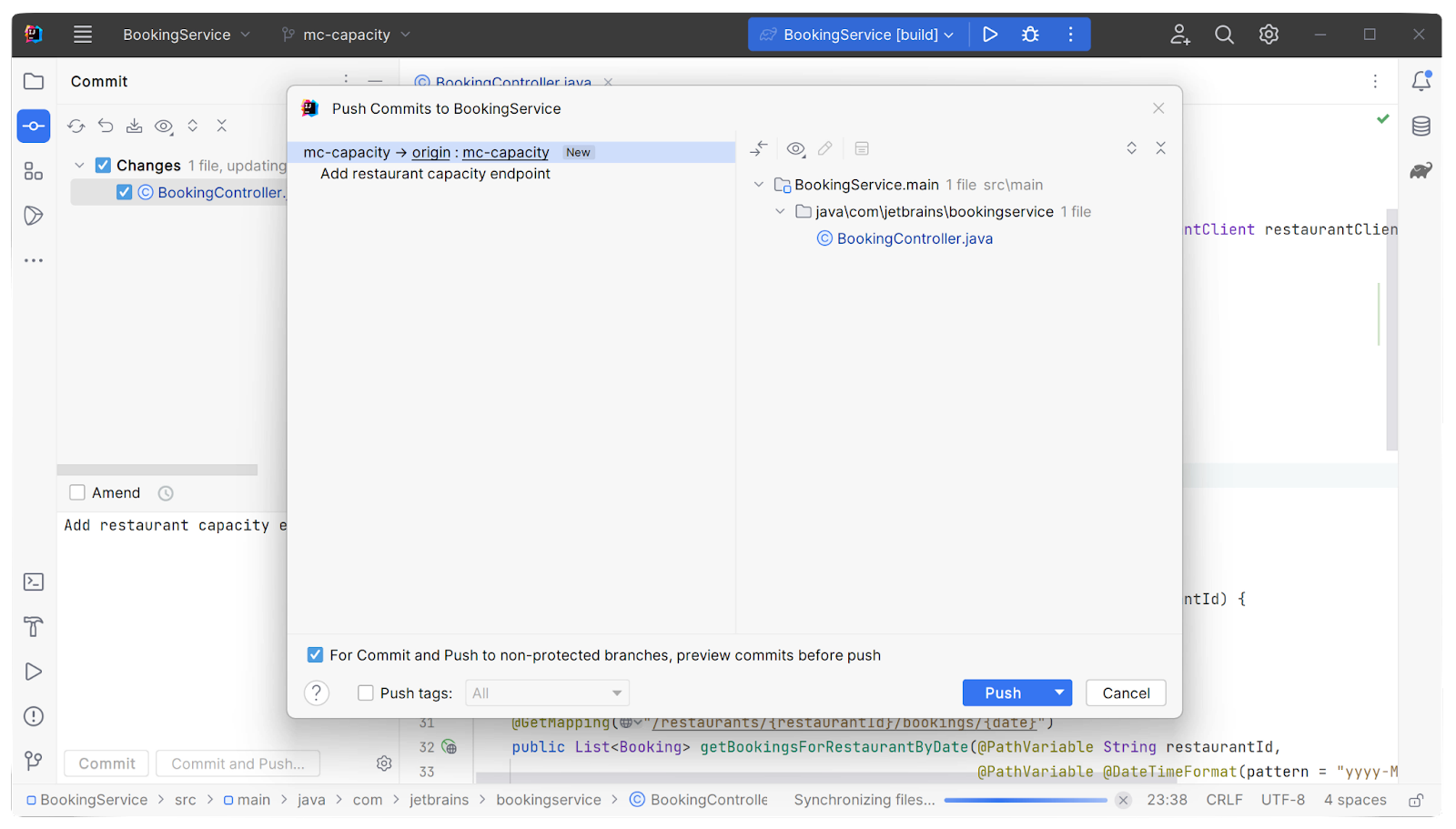
Task: Click the Synchronizing files progress bar
Action: point(1025,800)
